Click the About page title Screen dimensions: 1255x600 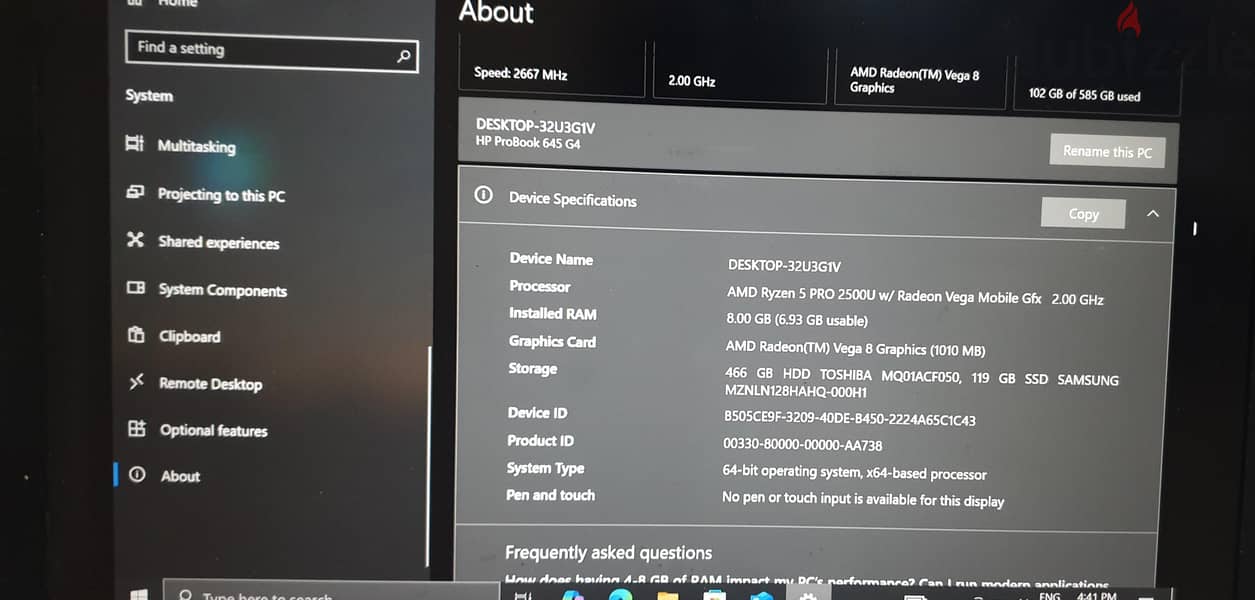click(496, 12)
